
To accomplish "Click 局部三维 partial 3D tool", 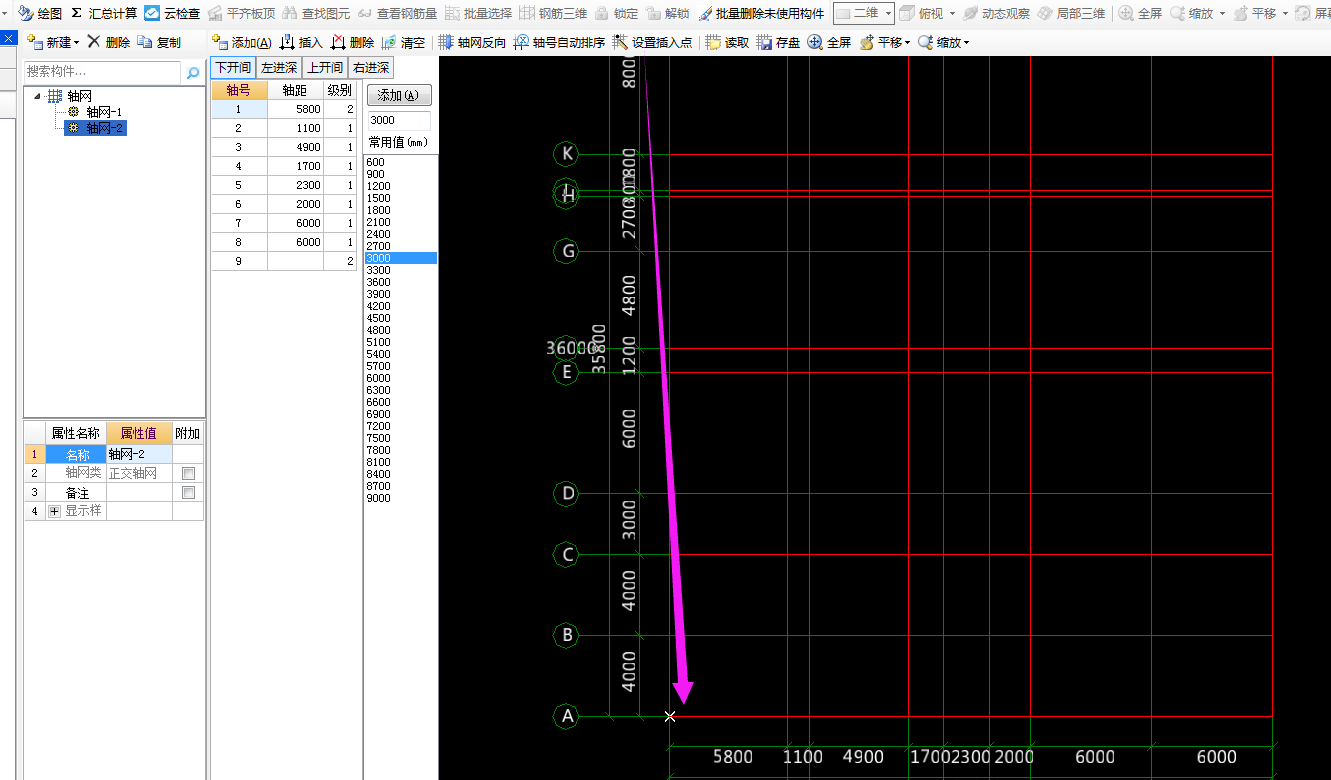I will click(1071, 14).
